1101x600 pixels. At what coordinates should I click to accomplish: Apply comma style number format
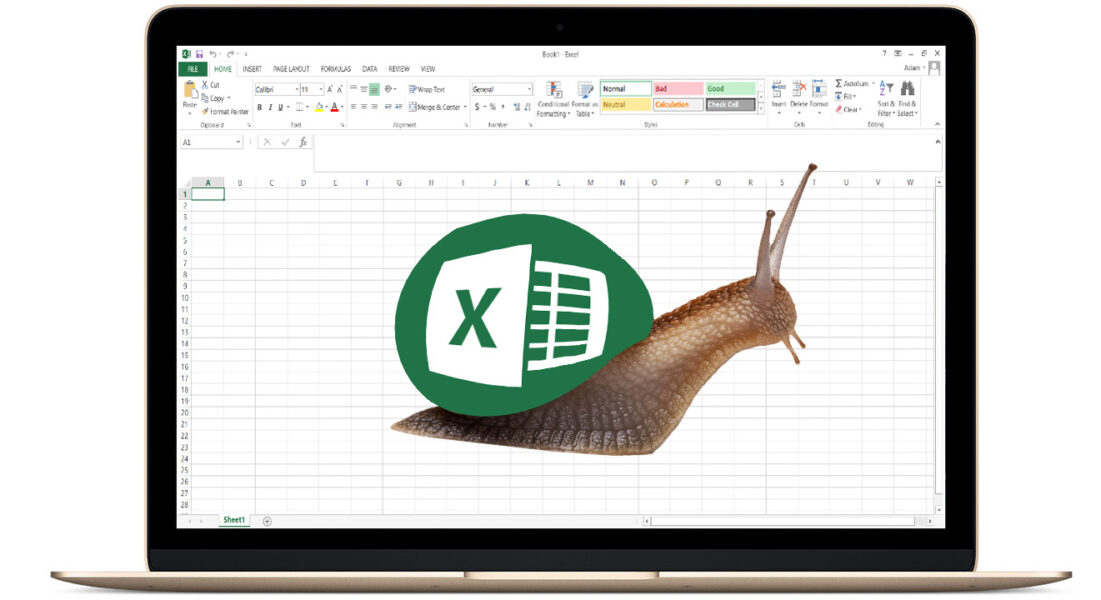503,107
